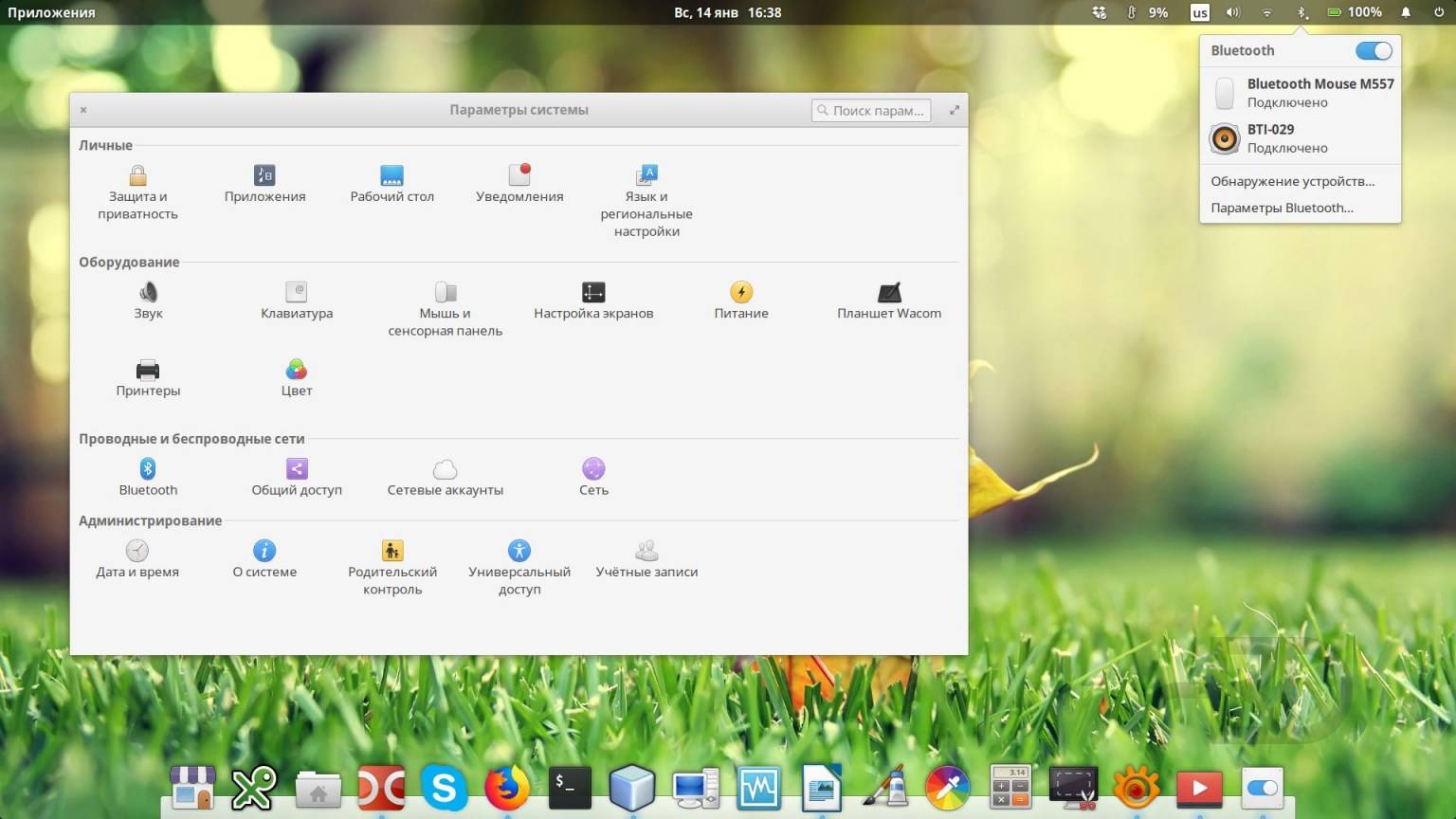Open the keyboard layout 'us' indicator
This screenshot has width=1456, height=819.
1199,13
